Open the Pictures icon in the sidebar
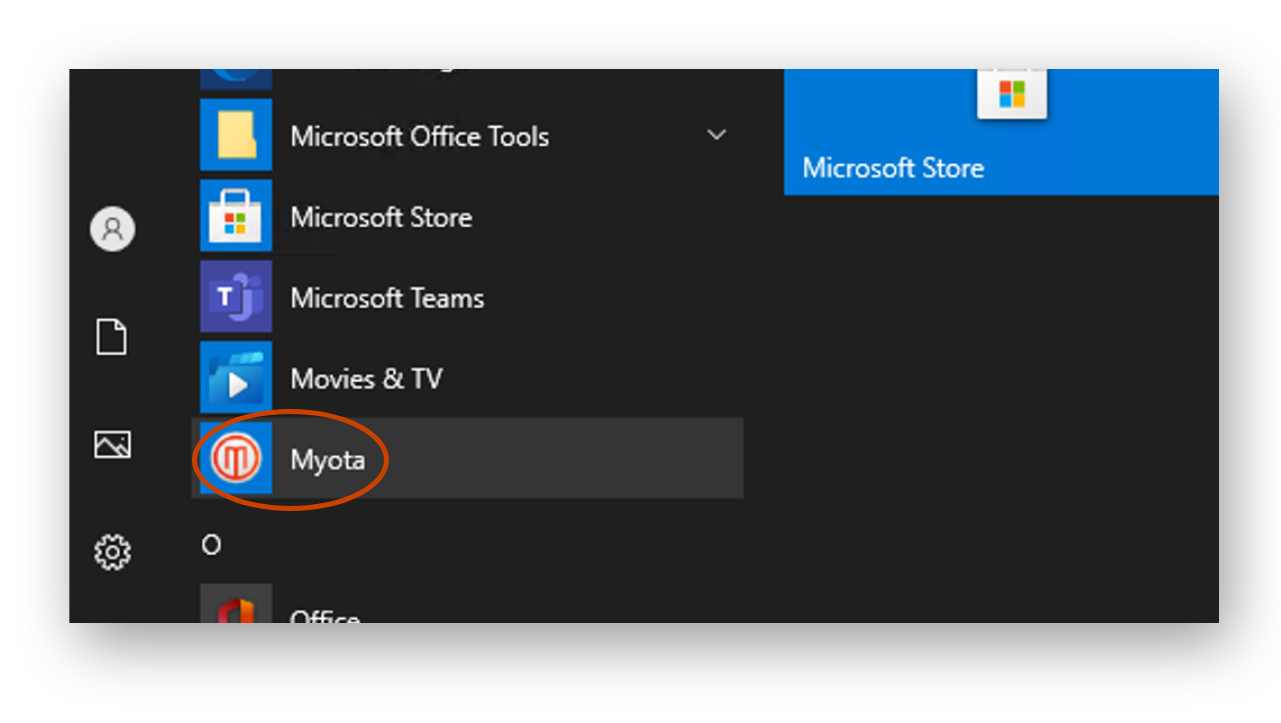This screenshot has width=1281, height=723. click(112, 444)
